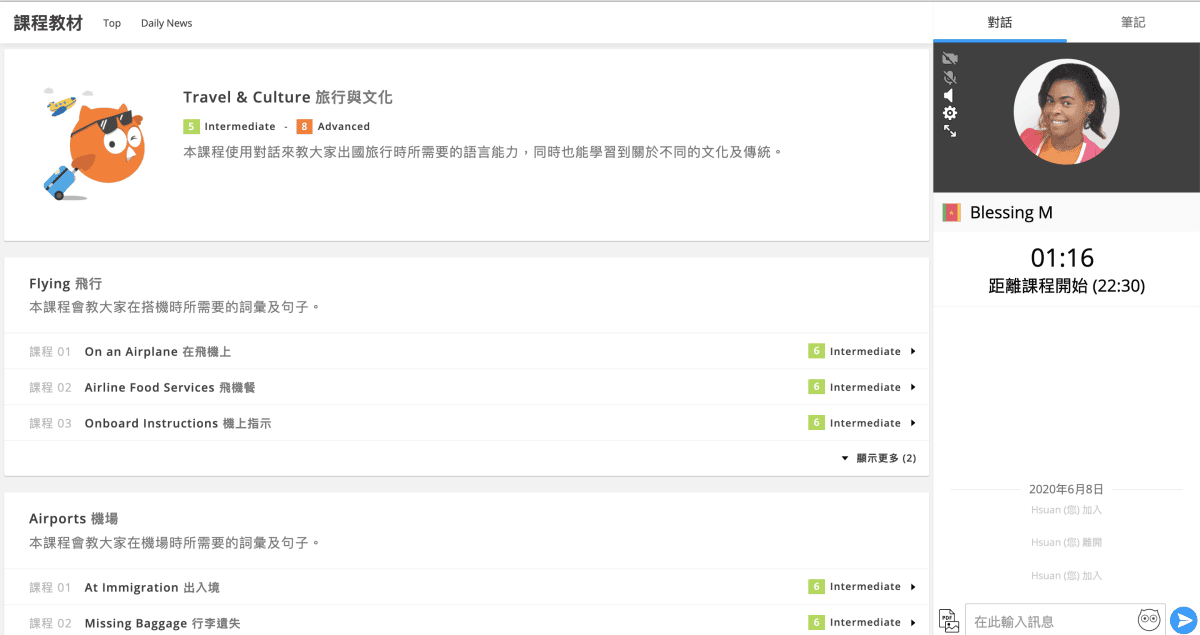
Task: Expand arrow on the Airline Food Services row
Action: pos(913,387)
